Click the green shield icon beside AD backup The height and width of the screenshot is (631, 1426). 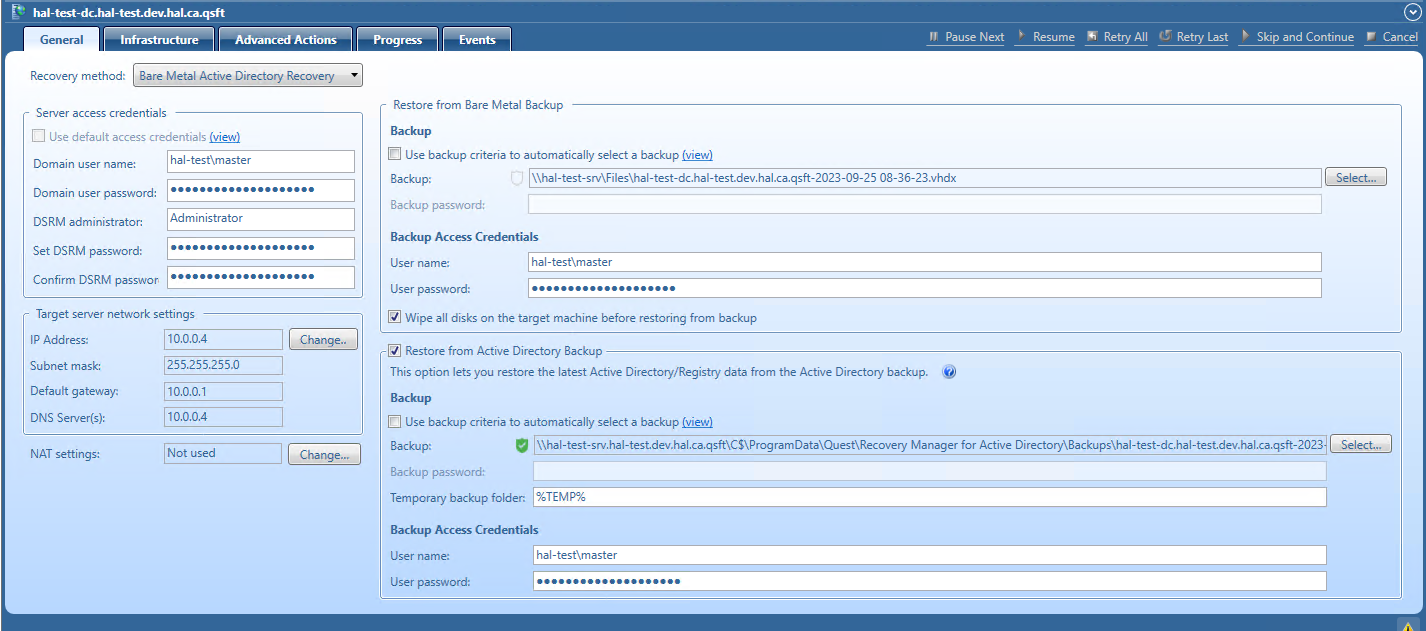click(x=522, y=445)
